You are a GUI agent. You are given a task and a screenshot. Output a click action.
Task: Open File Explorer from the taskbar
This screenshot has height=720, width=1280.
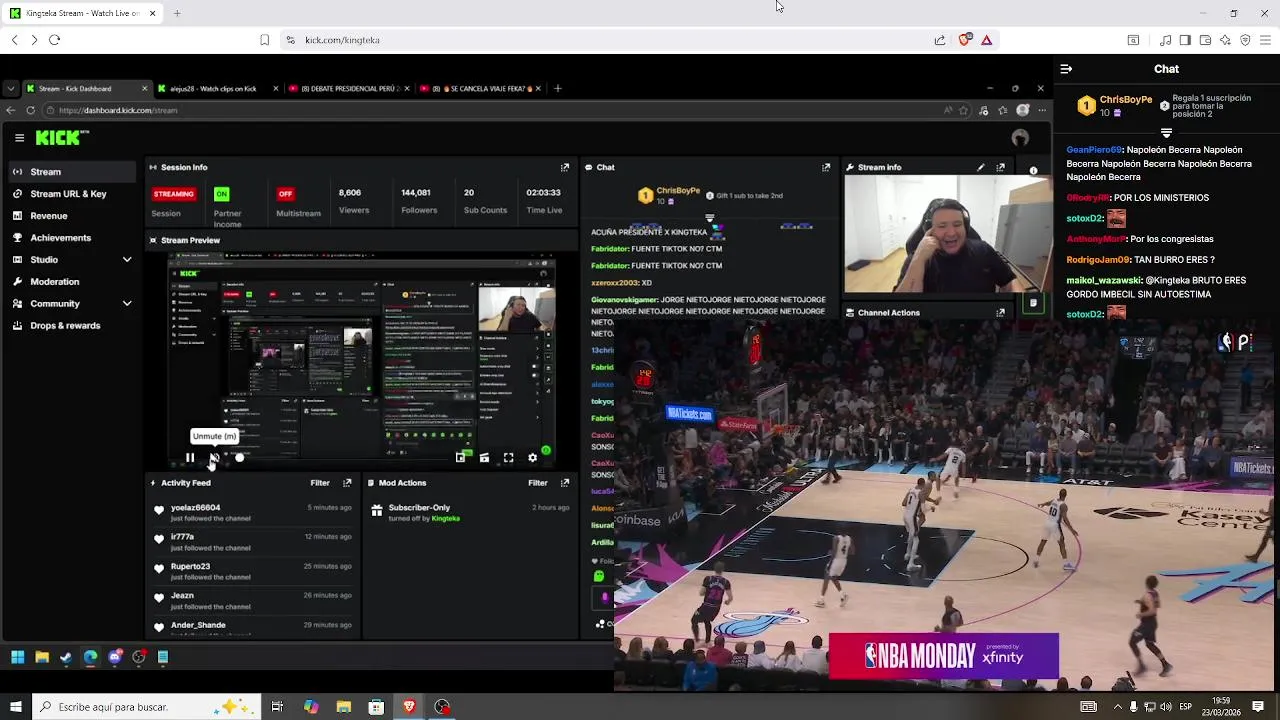(343, 707)
